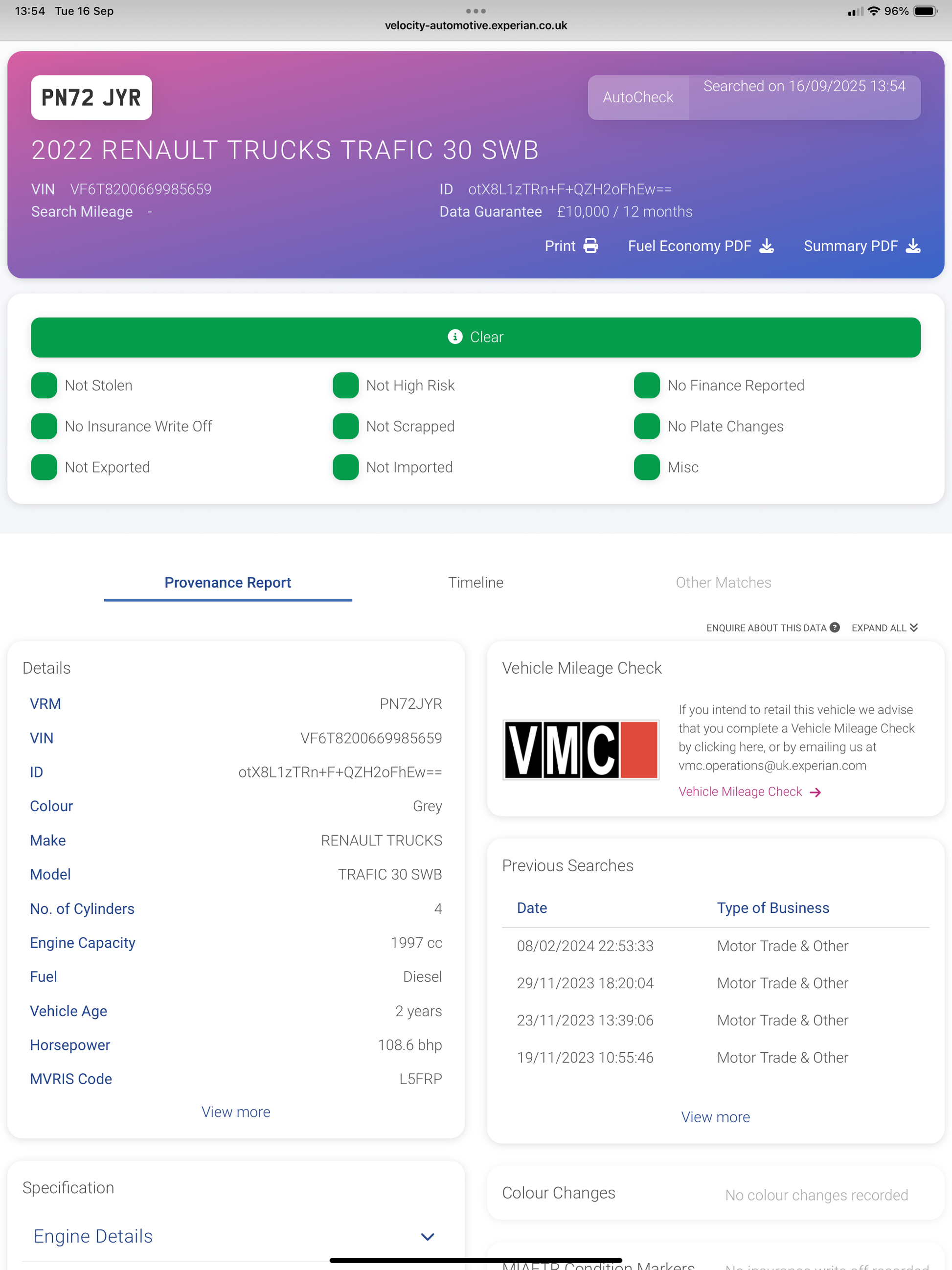
Task: Click Fuel Economy PDF download icon
Action: (766, 246)
